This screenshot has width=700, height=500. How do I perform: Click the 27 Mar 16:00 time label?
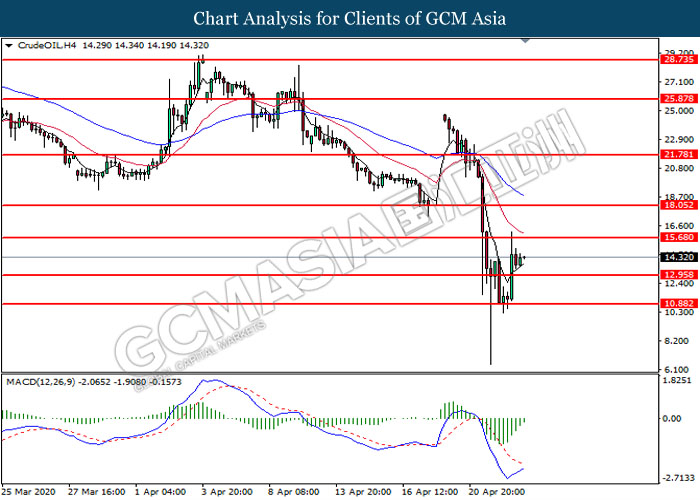pyautogui.click(x=96, y=492)
